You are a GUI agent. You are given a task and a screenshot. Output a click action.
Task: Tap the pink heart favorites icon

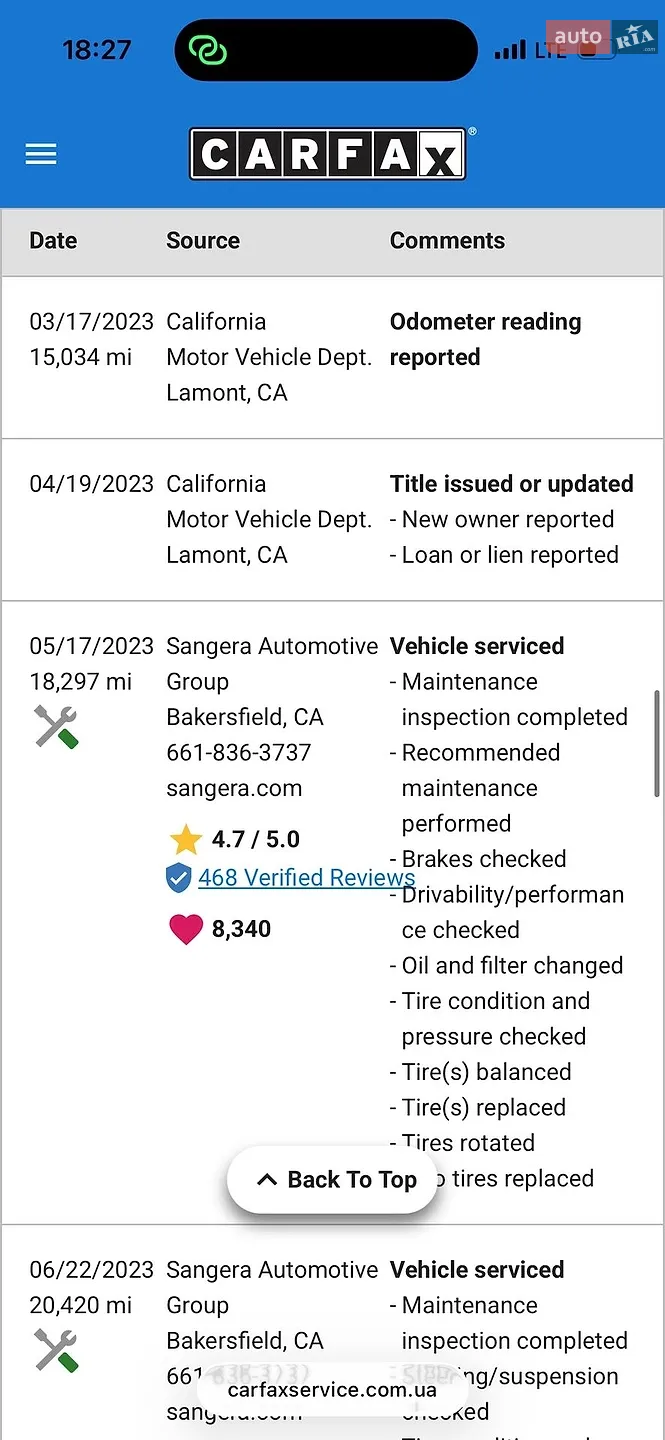tap(186, 929)
